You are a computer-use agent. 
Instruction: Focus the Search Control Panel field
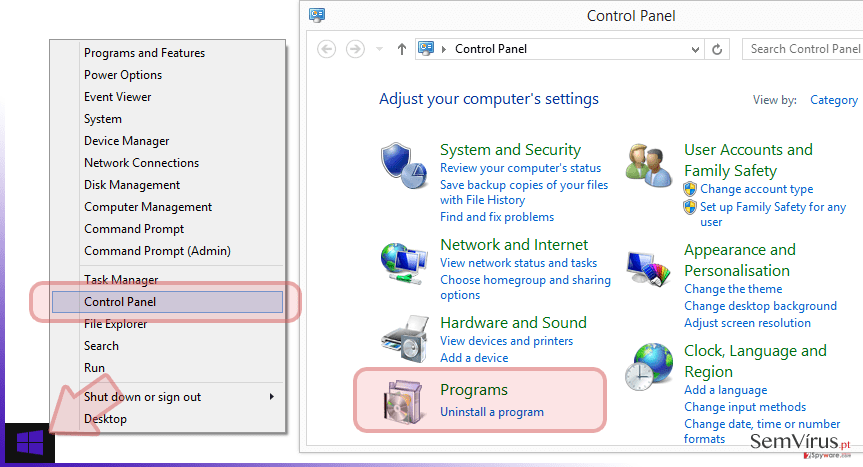pyautogui.click(x=802, y=49)
